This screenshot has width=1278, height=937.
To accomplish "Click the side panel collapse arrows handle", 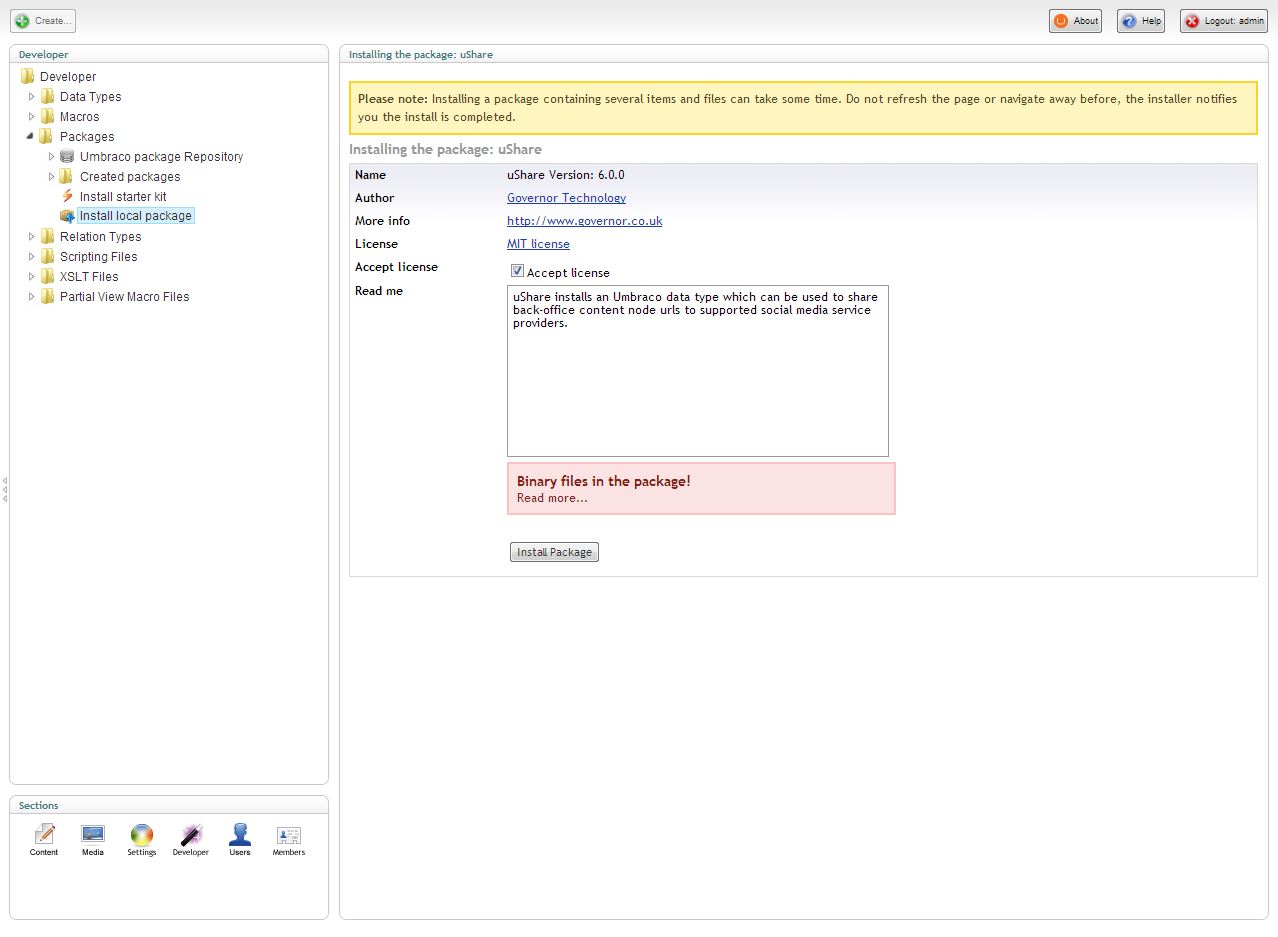I will tap(5, 489).
